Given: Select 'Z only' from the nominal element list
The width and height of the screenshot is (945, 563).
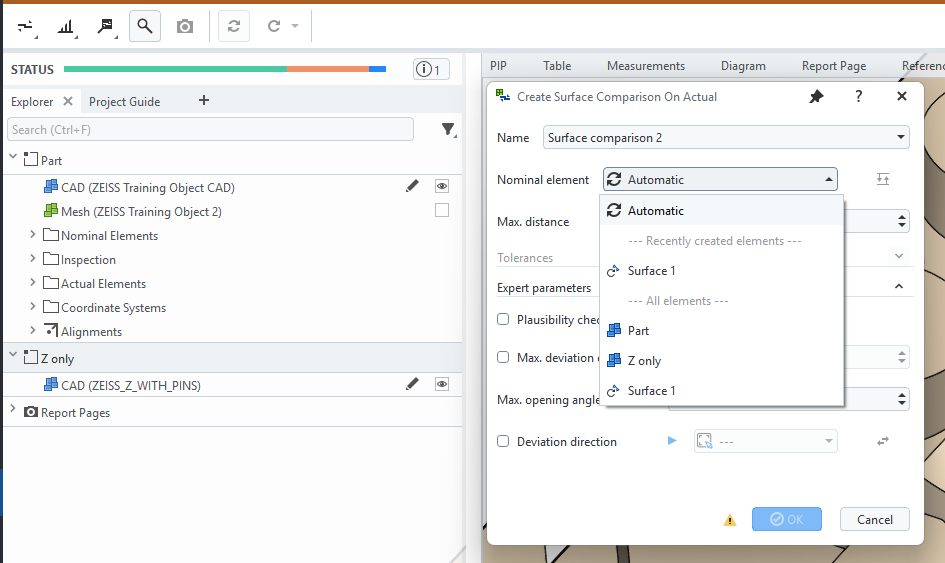Looking at the screenshot, I should click(644, 361).
